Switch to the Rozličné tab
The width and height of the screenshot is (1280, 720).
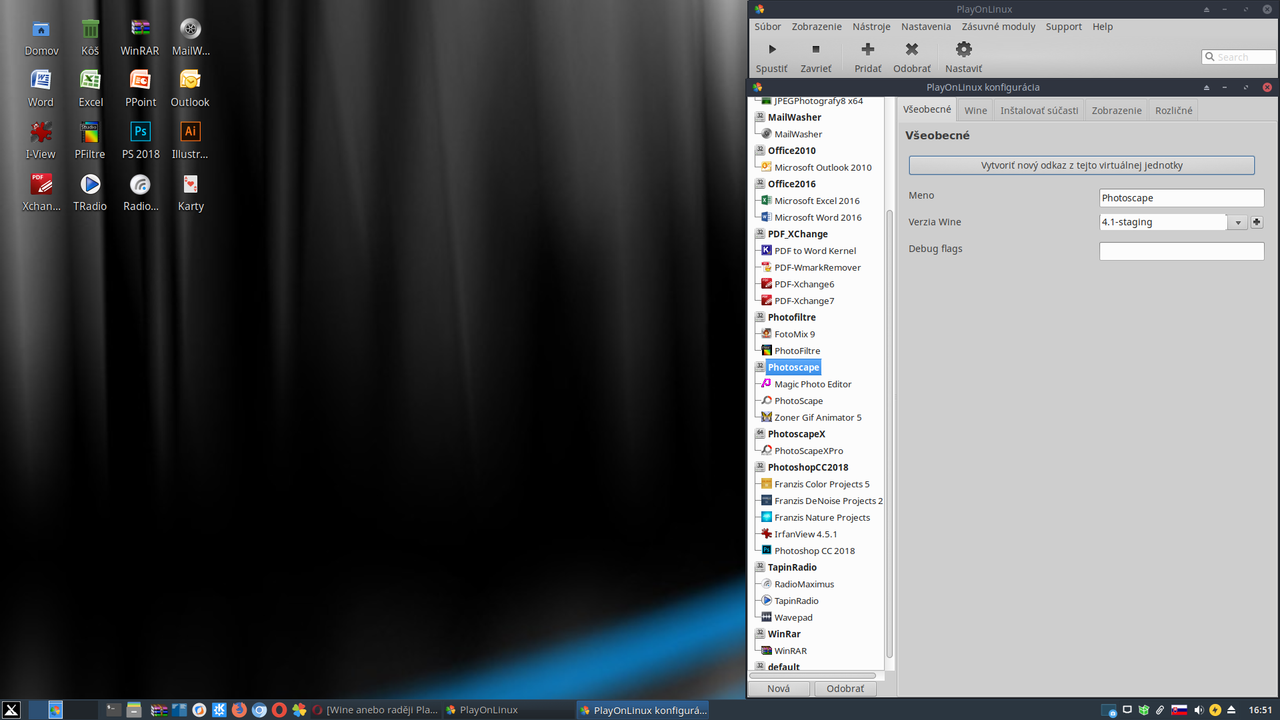pyautogui.click(x=1173, y=110)
